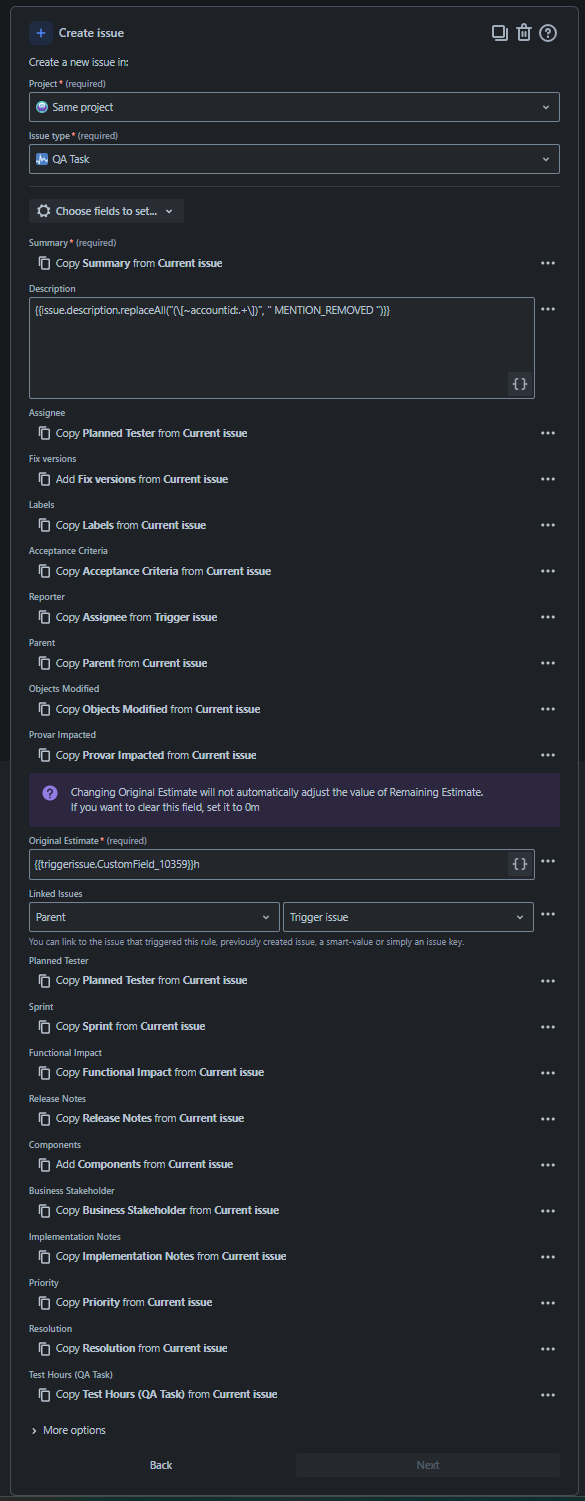Screen dimensions: 585x1501
Task: Click copy icon beside Priority field
Action: point(44,1302)
